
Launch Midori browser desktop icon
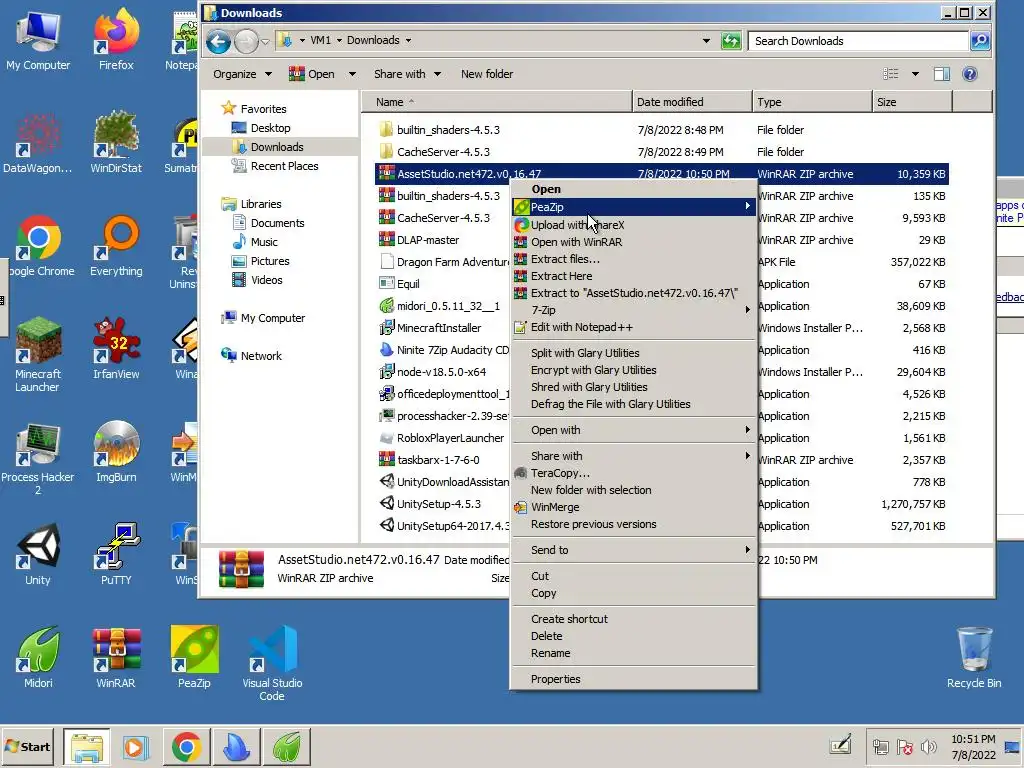coord(38,657)
